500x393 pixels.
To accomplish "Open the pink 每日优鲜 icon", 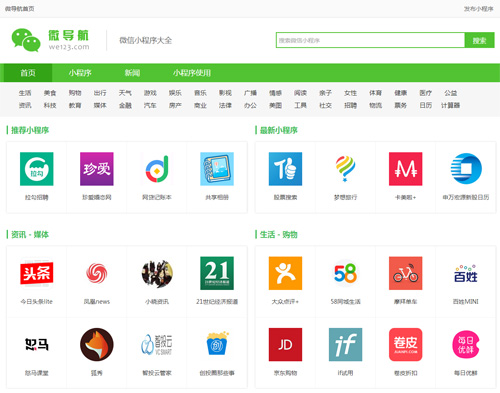I will tap(466, 344).
